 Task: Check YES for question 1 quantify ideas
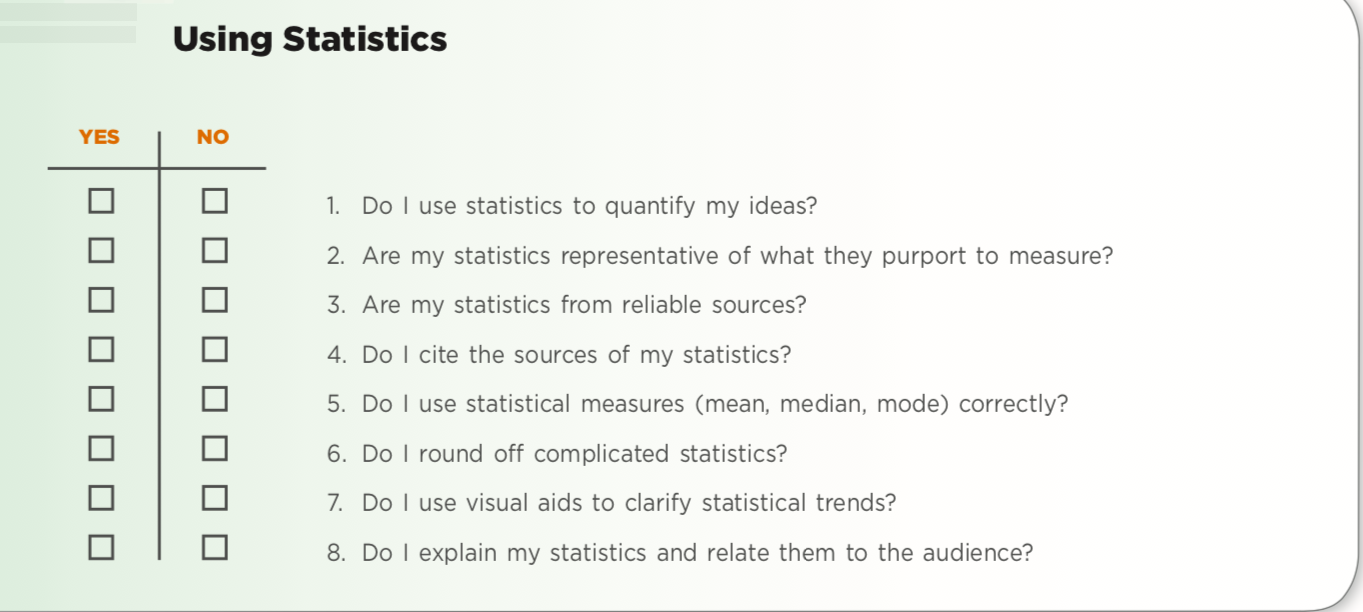click(100, 201)
